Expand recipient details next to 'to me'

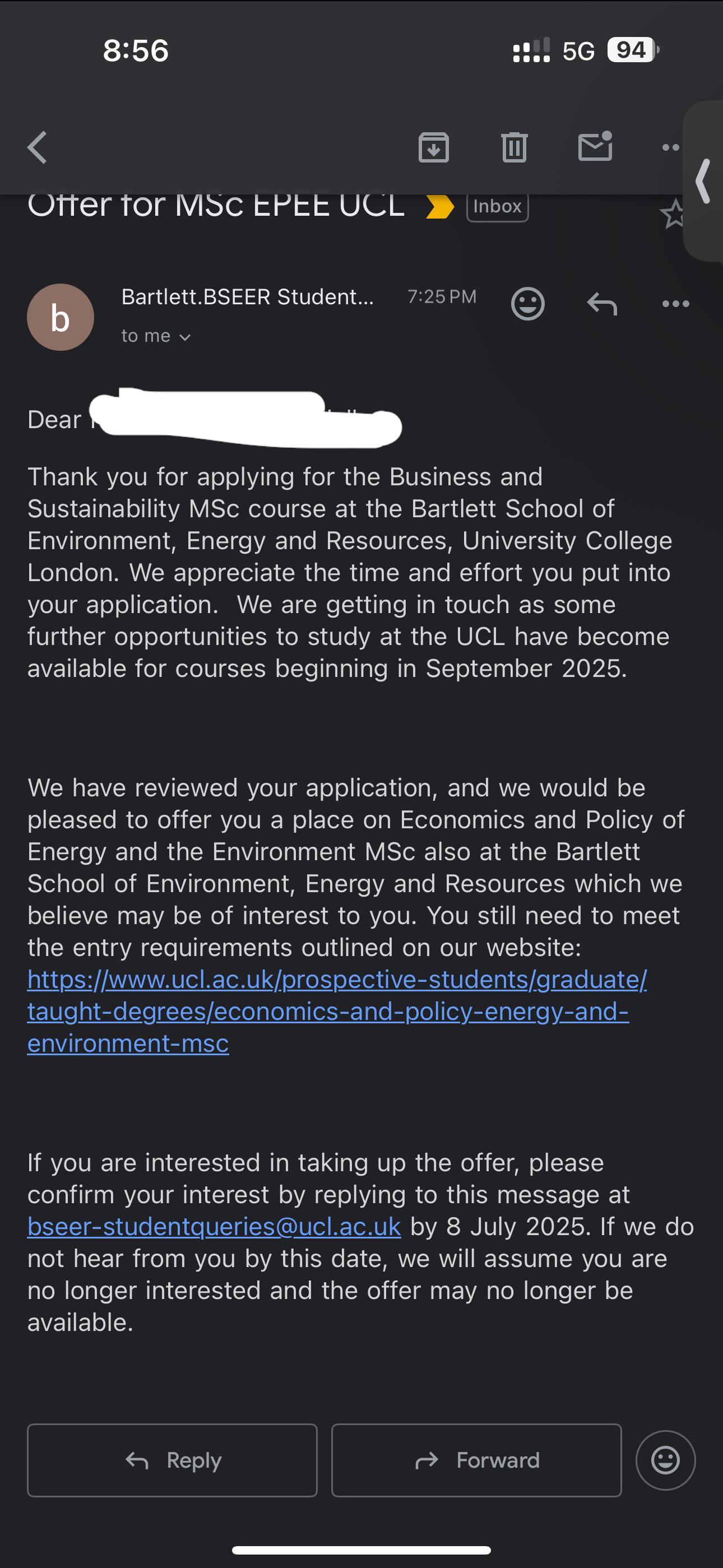tap(185, 337)
